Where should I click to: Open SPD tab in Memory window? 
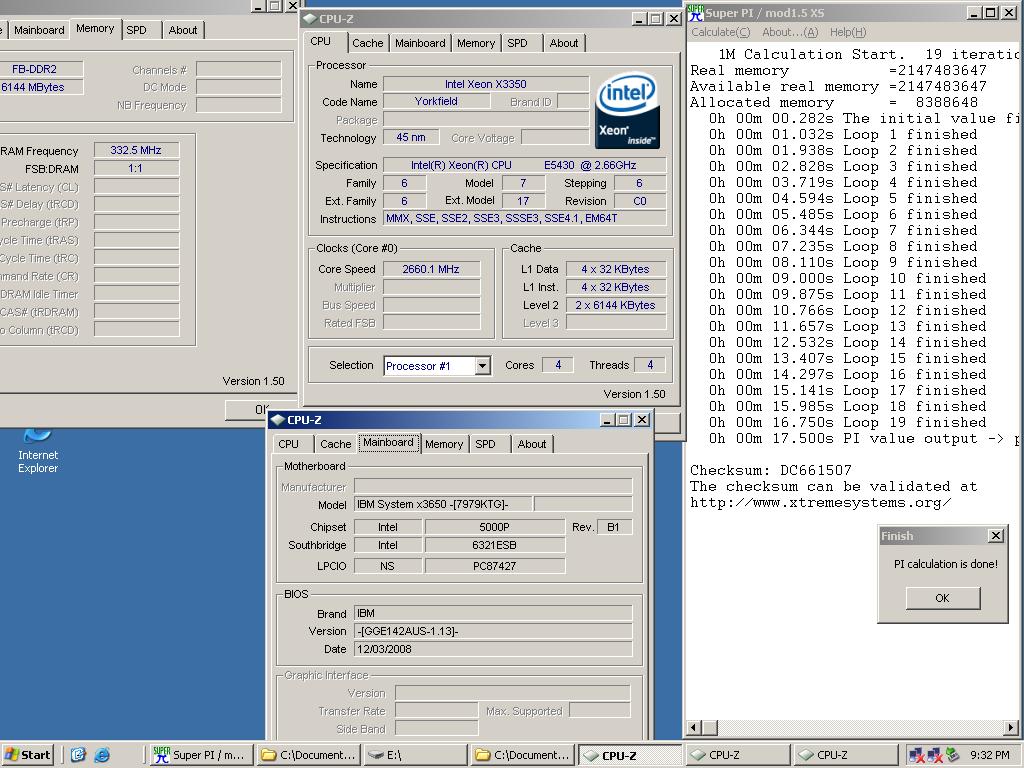pos(136,30)
